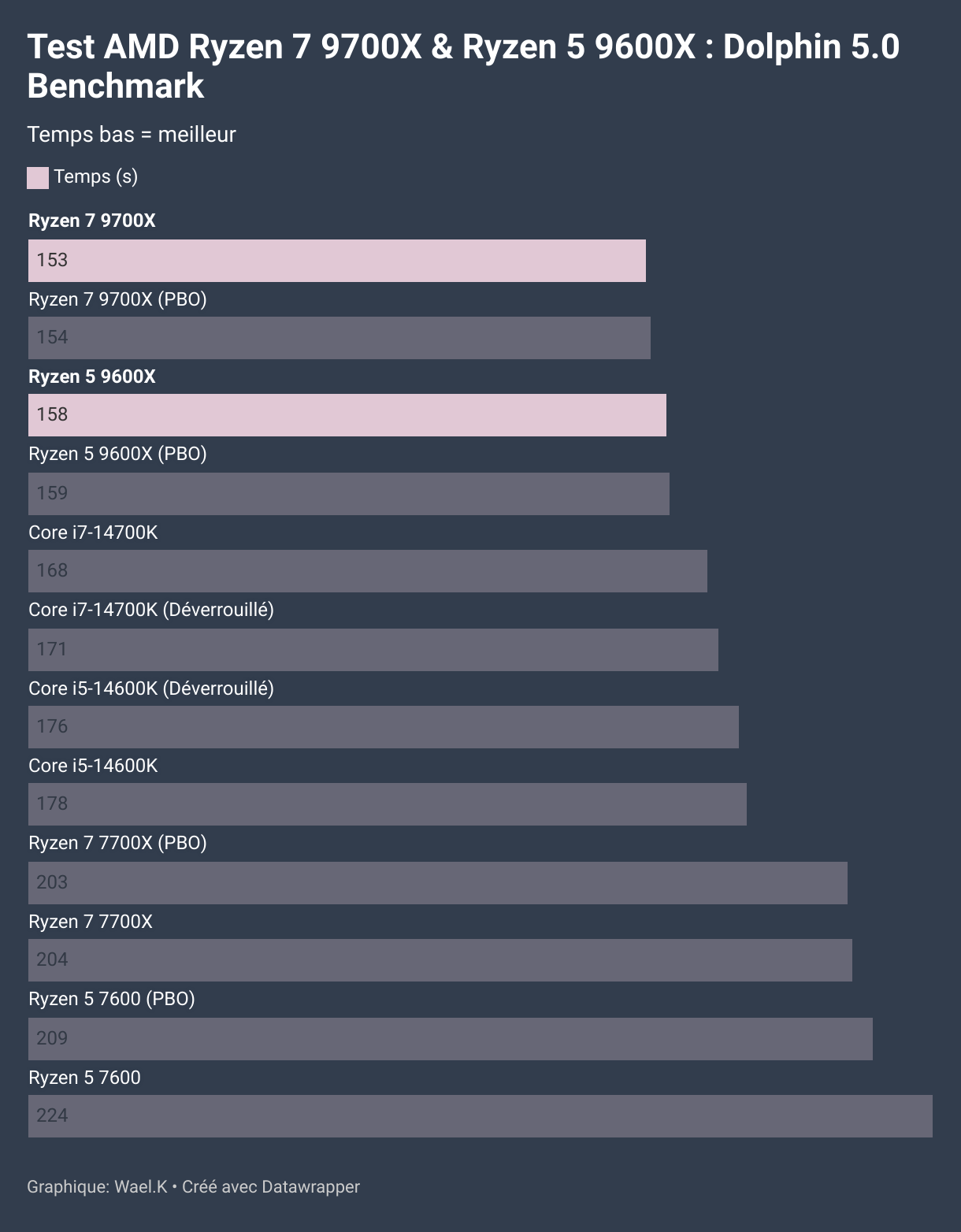Click the pink Temps (s) legend swatch
The height and width of the screenshot is (1232, 961).
tap(38, 178)
